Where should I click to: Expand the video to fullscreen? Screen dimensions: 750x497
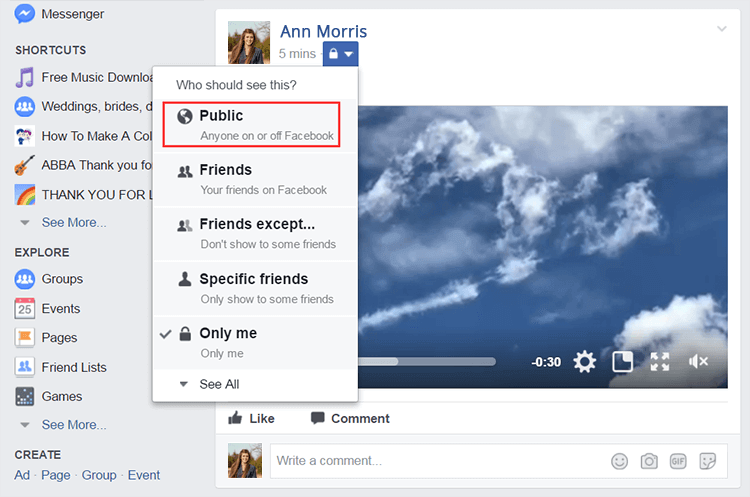pyautogui.click(x=660, y=362)
